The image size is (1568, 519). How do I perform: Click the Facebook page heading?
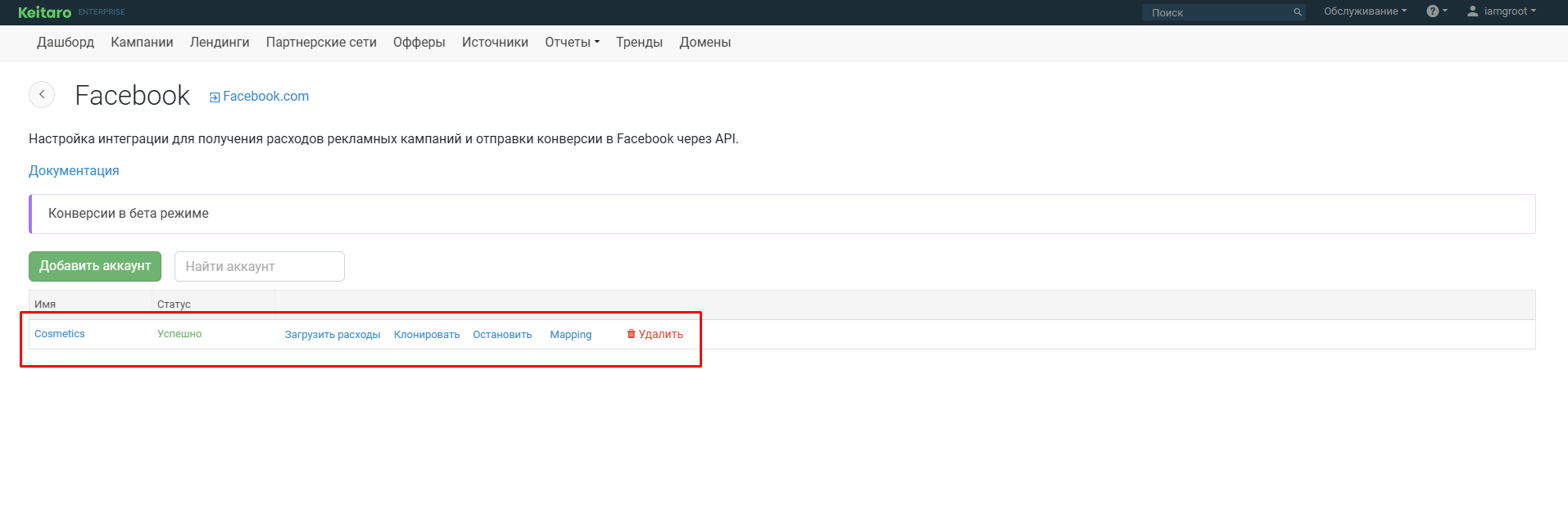(133, 96)
